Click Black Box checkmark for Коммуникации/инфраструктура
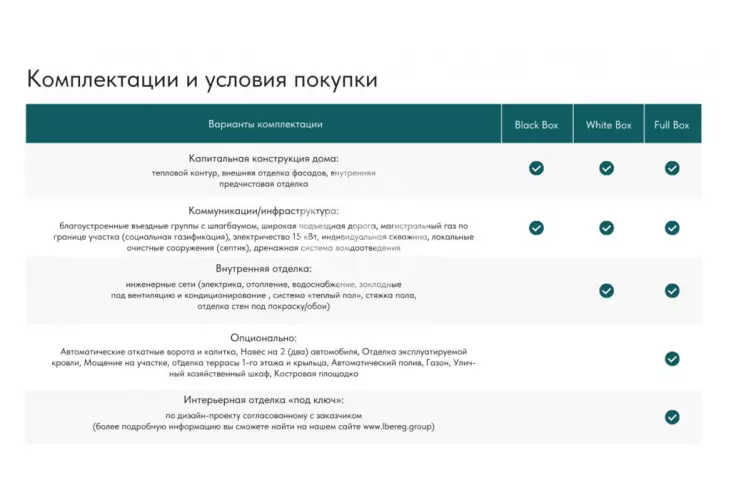 click(x=536, y=228)
